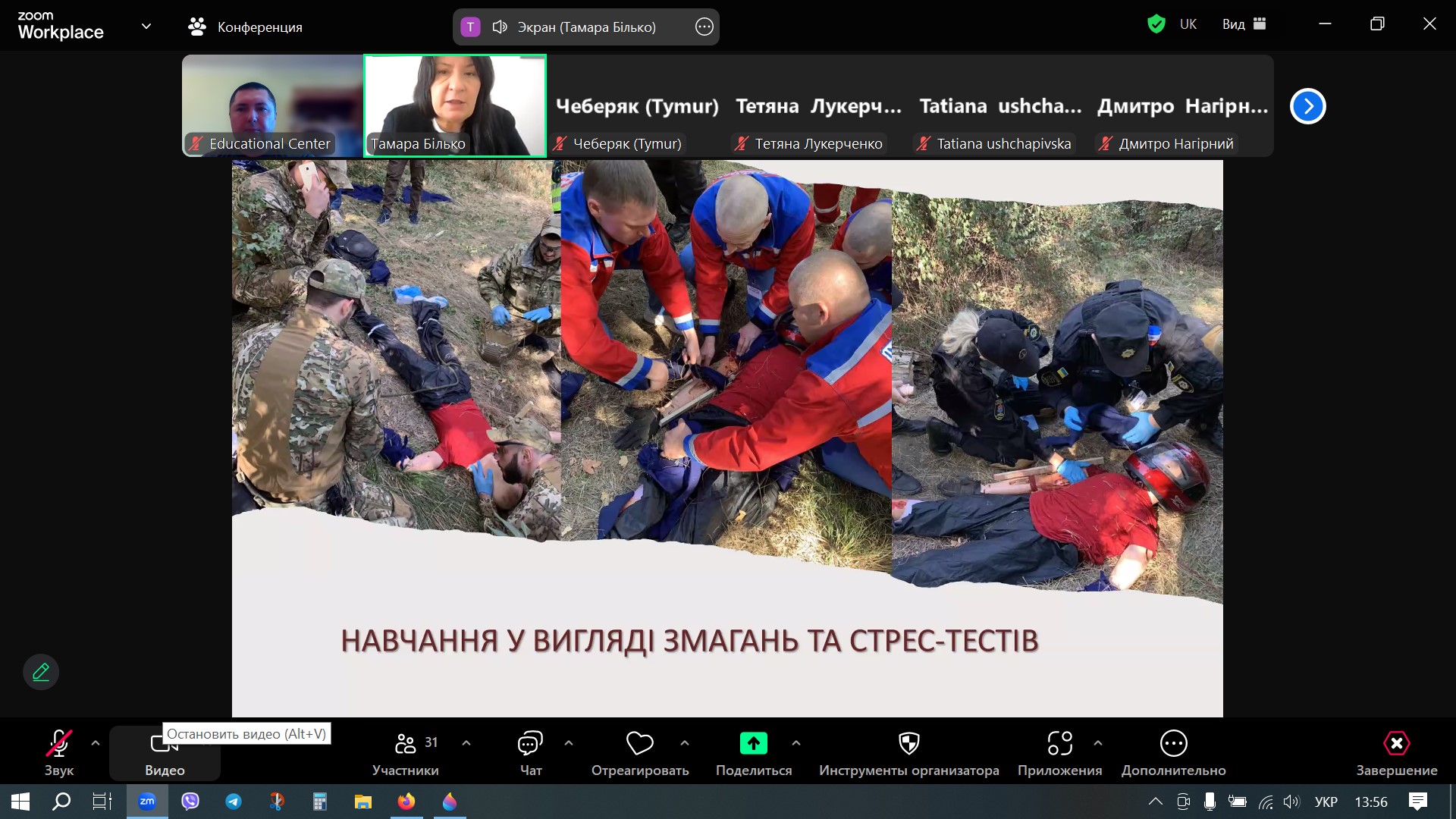Open the Конференция menu item
This screenshot has height=819, width=1456.
point(245,27)
